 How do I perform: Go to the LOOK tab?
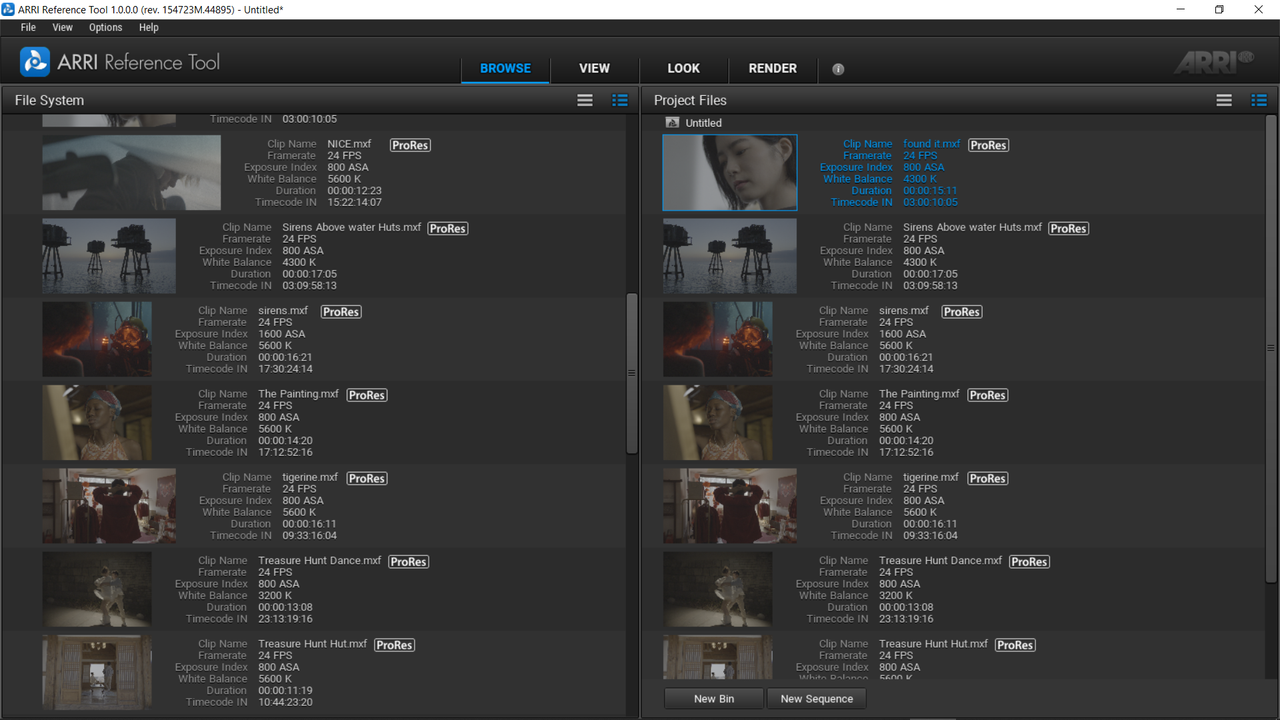coord(684,69)
